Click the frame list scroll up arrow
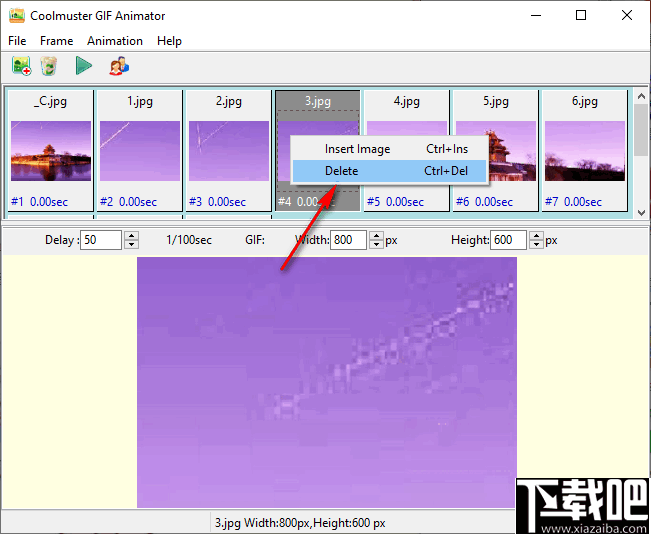651x534 pixels. (641, 96)
